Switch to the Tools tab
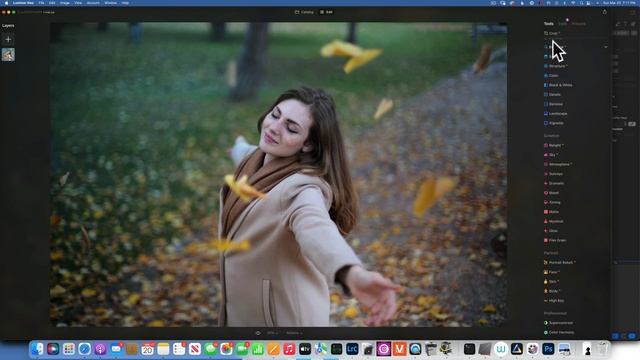Image resolution: width=640 pixels, height=360 pixels. pos(549,24)
